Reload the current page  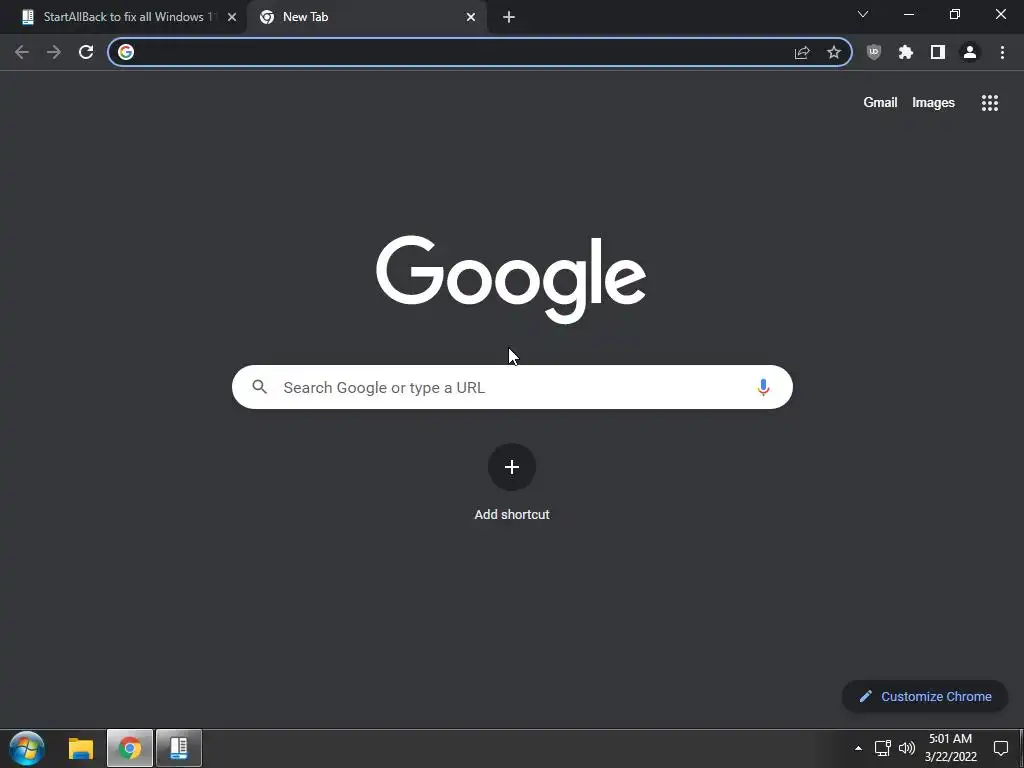[86, 52]
